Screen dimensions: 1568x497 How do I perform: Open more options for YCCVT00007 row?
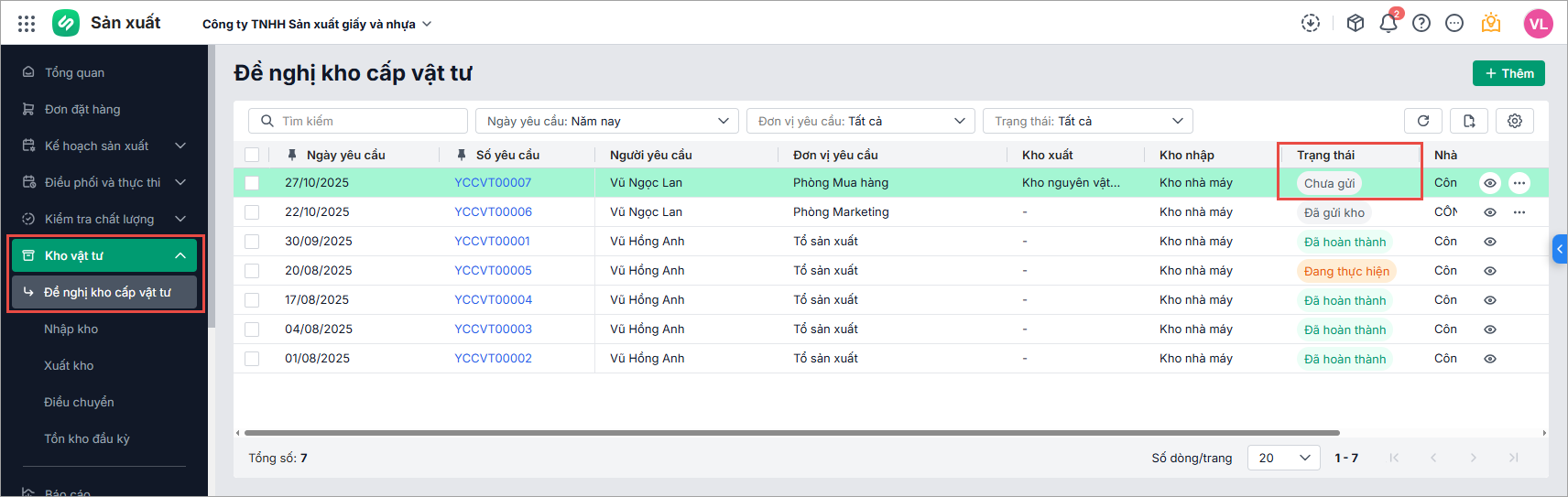point(1519,183)
